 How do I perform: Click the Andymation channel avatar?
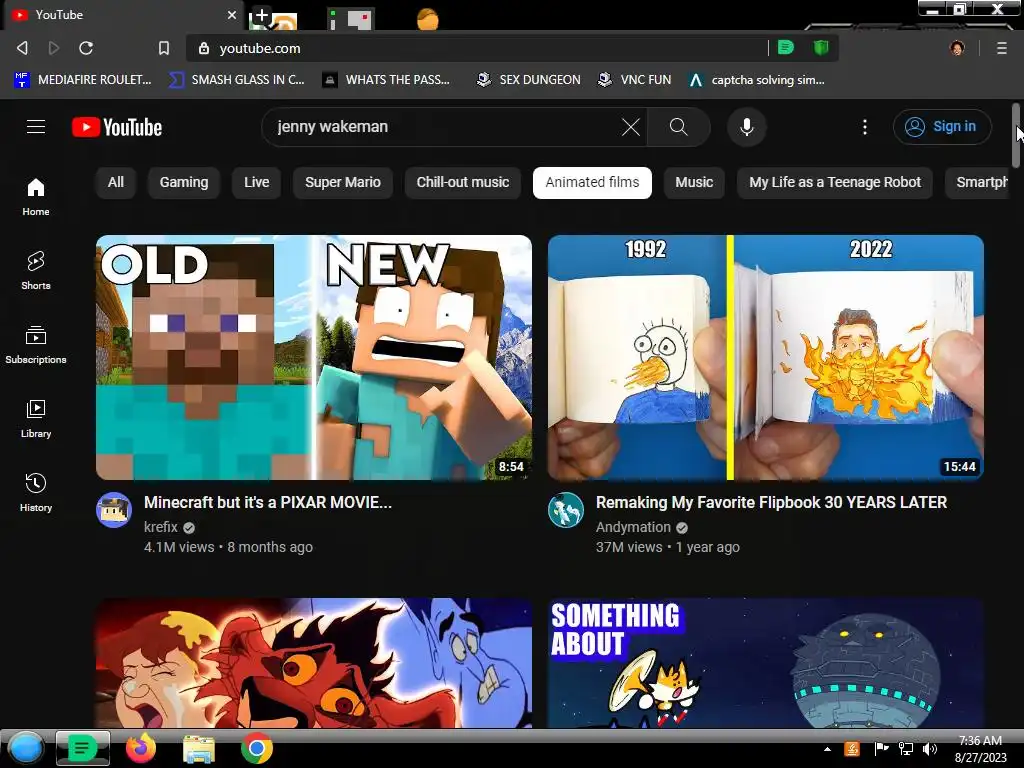tap(566, 509)
